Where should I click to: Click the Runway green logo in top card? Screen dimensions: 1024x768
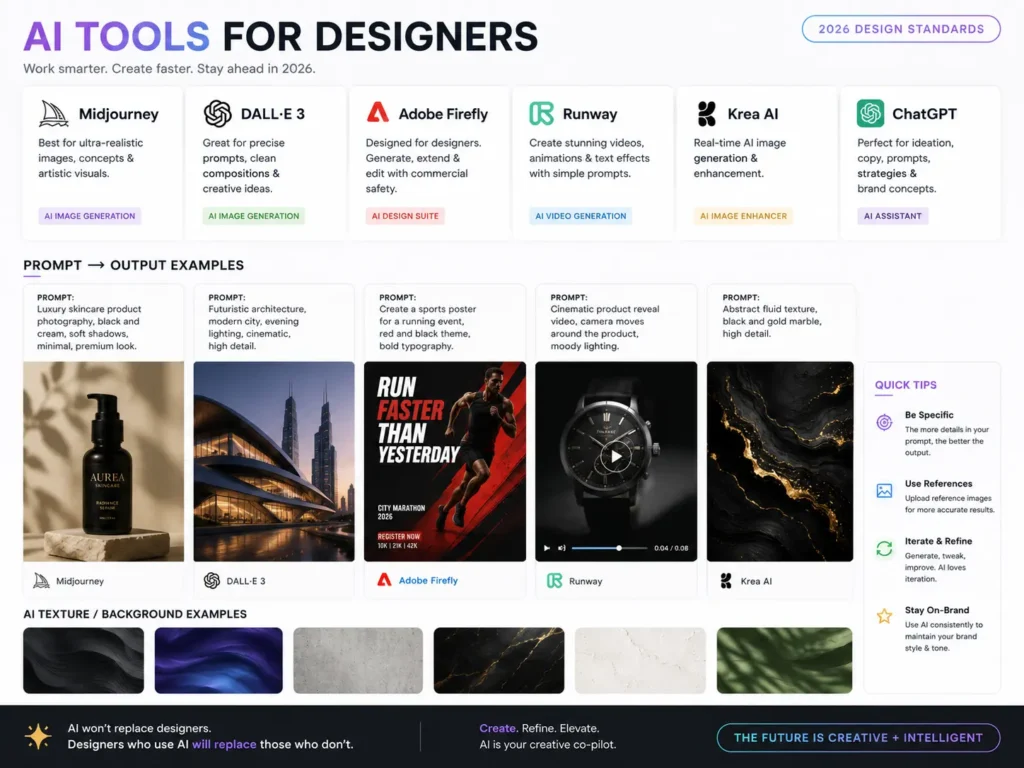(x=541, y=114)
